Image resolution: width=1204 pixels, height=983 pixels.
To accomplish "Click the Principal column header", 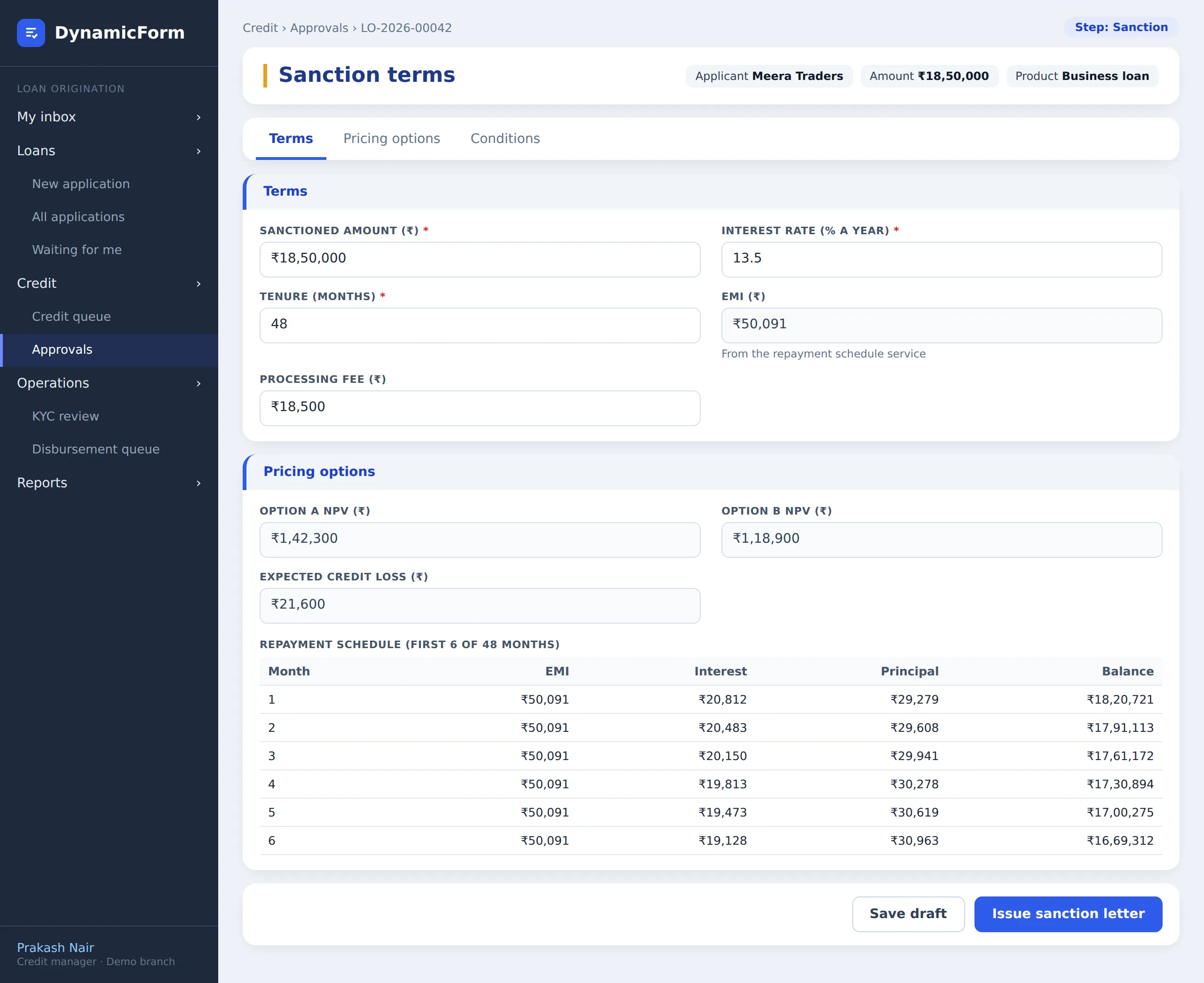I will (x=909, y=671).
